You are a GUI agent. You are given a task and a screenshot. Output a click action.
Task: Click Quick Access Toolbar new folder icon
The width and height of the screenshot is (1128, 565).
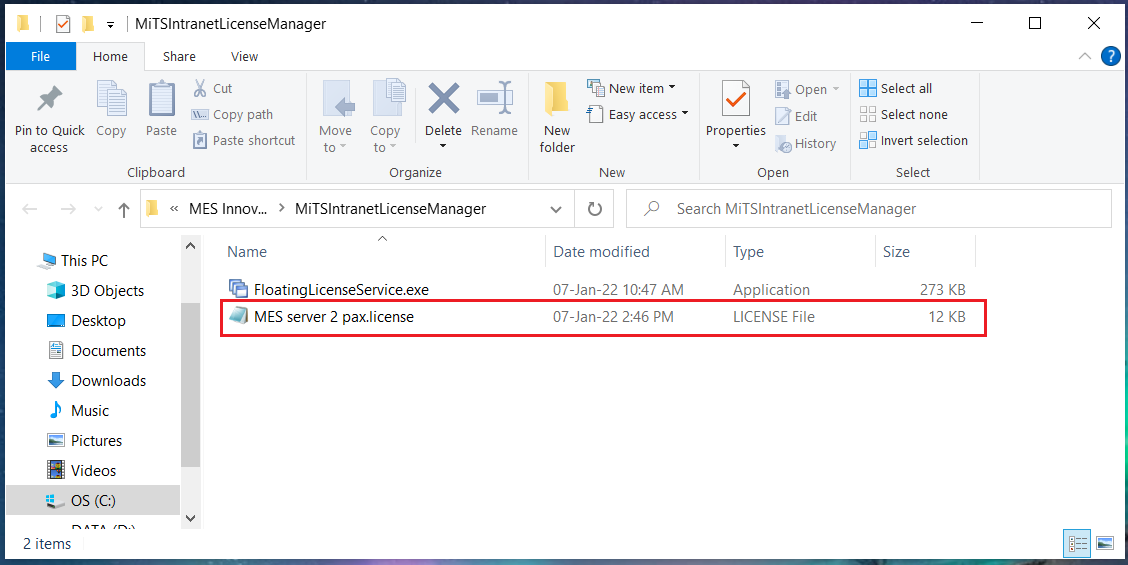[88, 24]
